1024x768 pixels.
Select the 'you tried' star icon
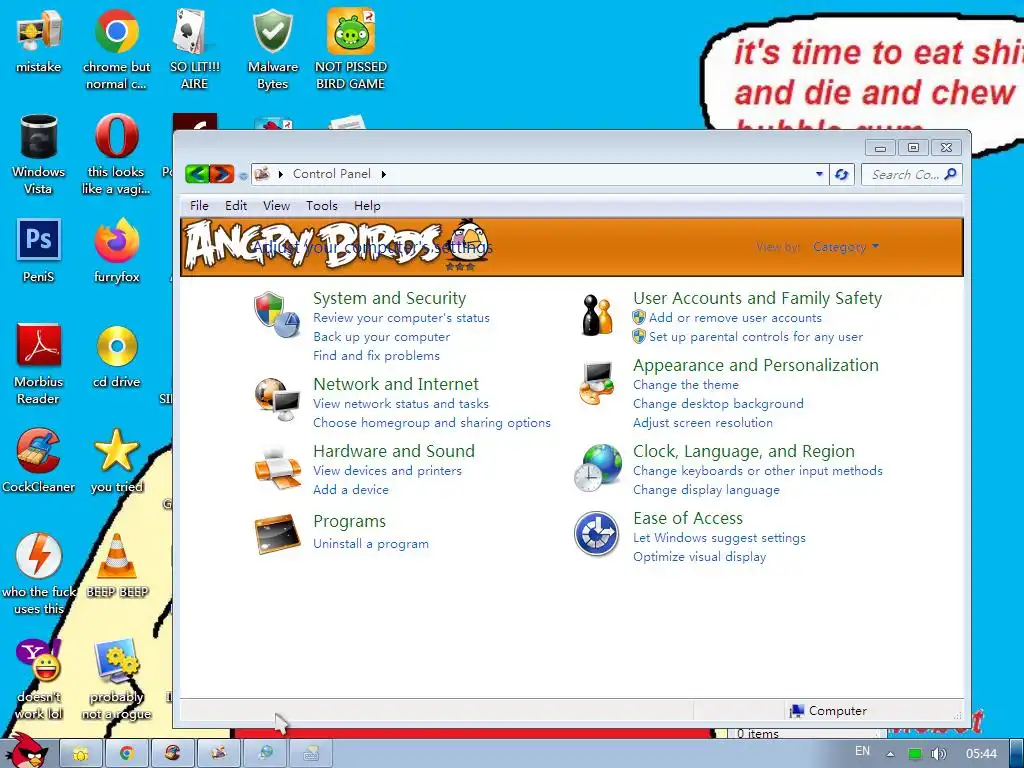116,451
